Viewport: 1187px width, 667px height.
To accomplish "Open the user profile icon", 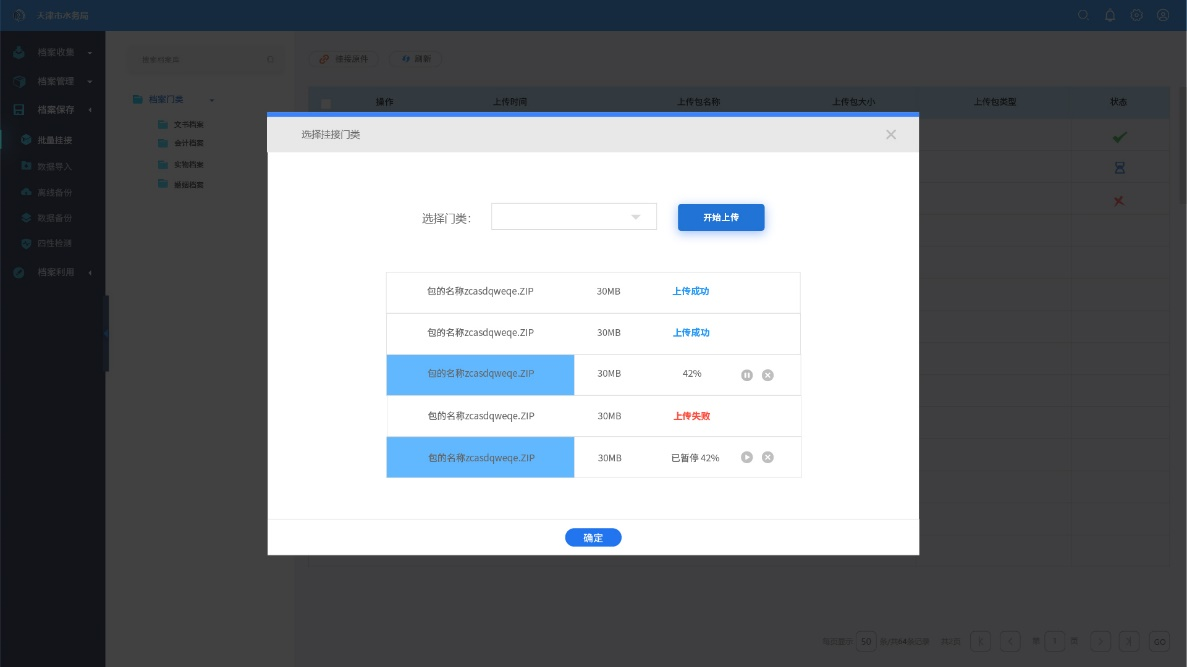I will click(1163, 15).
